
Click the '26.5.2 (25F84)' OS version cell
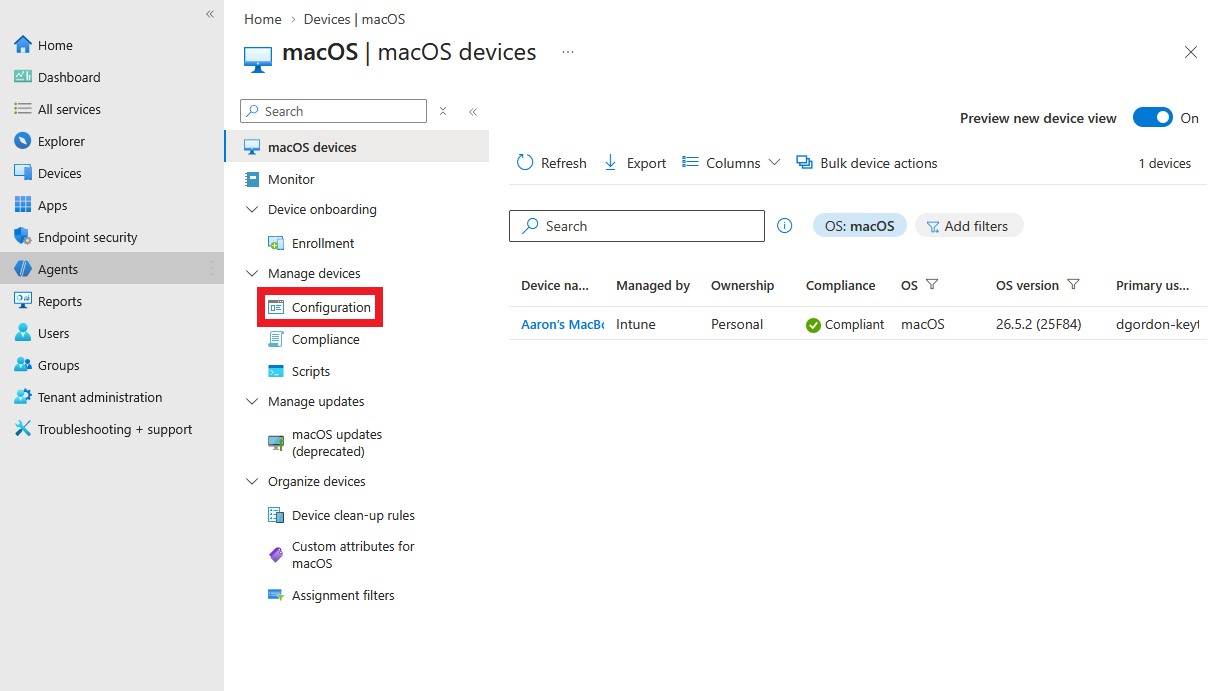tap(1038, 324)
